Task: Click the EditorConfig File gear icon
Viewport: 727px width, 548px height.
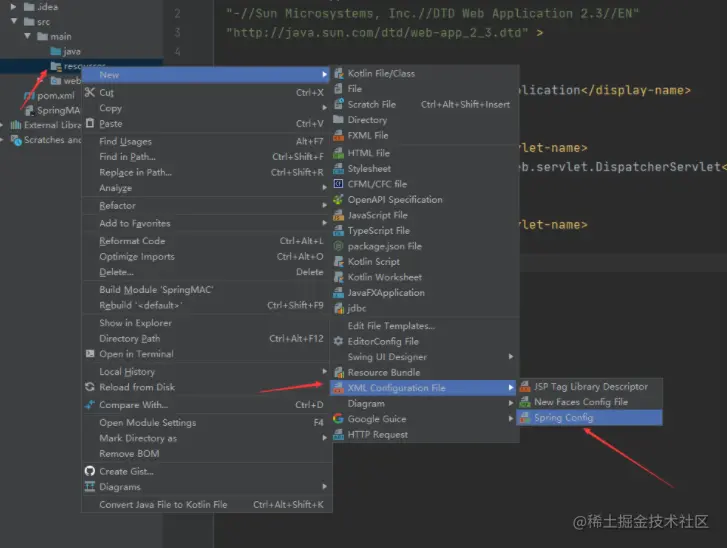Action: tap(339, 341)
